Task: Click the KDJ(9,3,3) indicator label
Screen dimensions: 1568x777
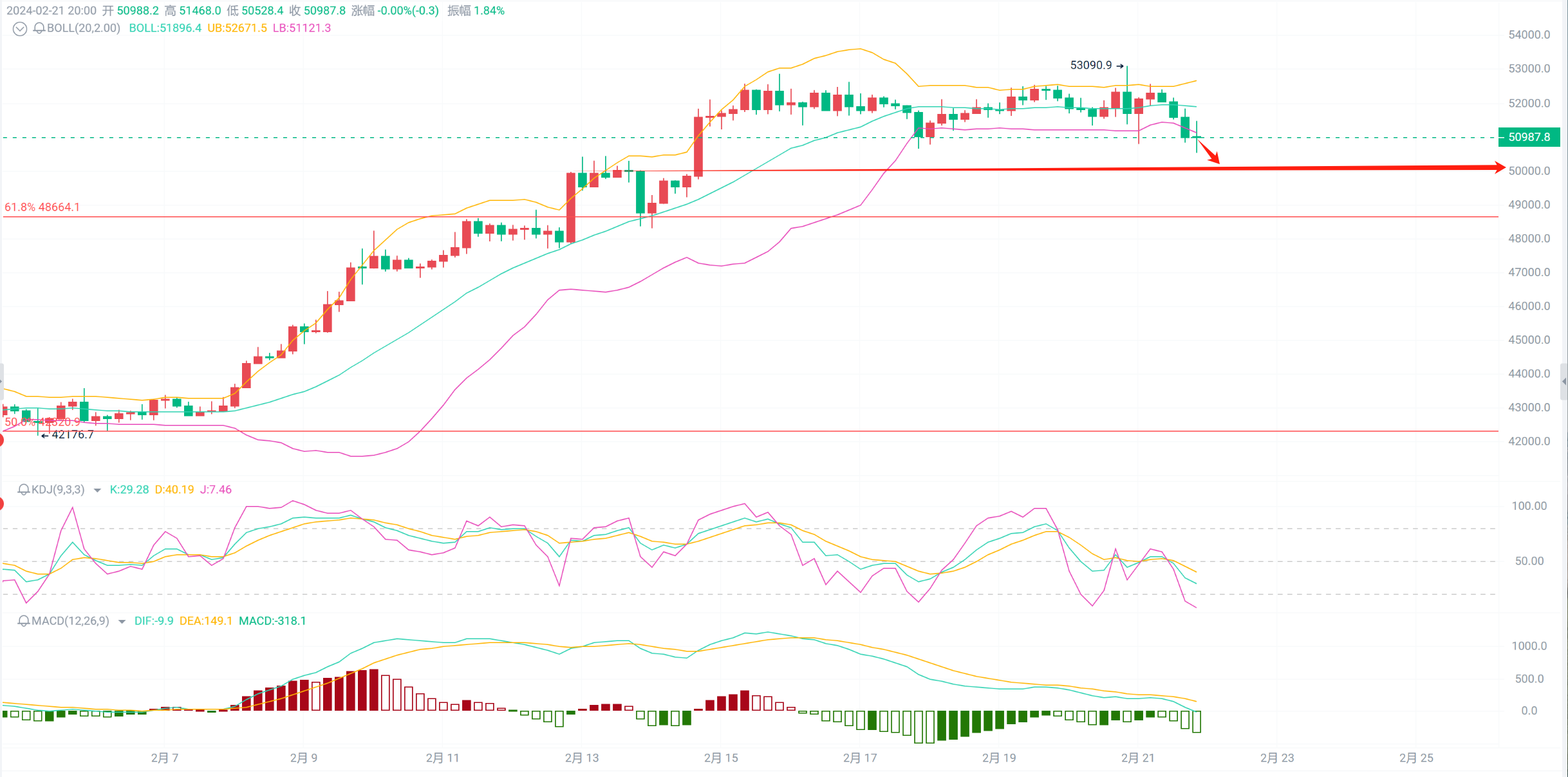Action: pyautogui.click(x=58, y=490)
